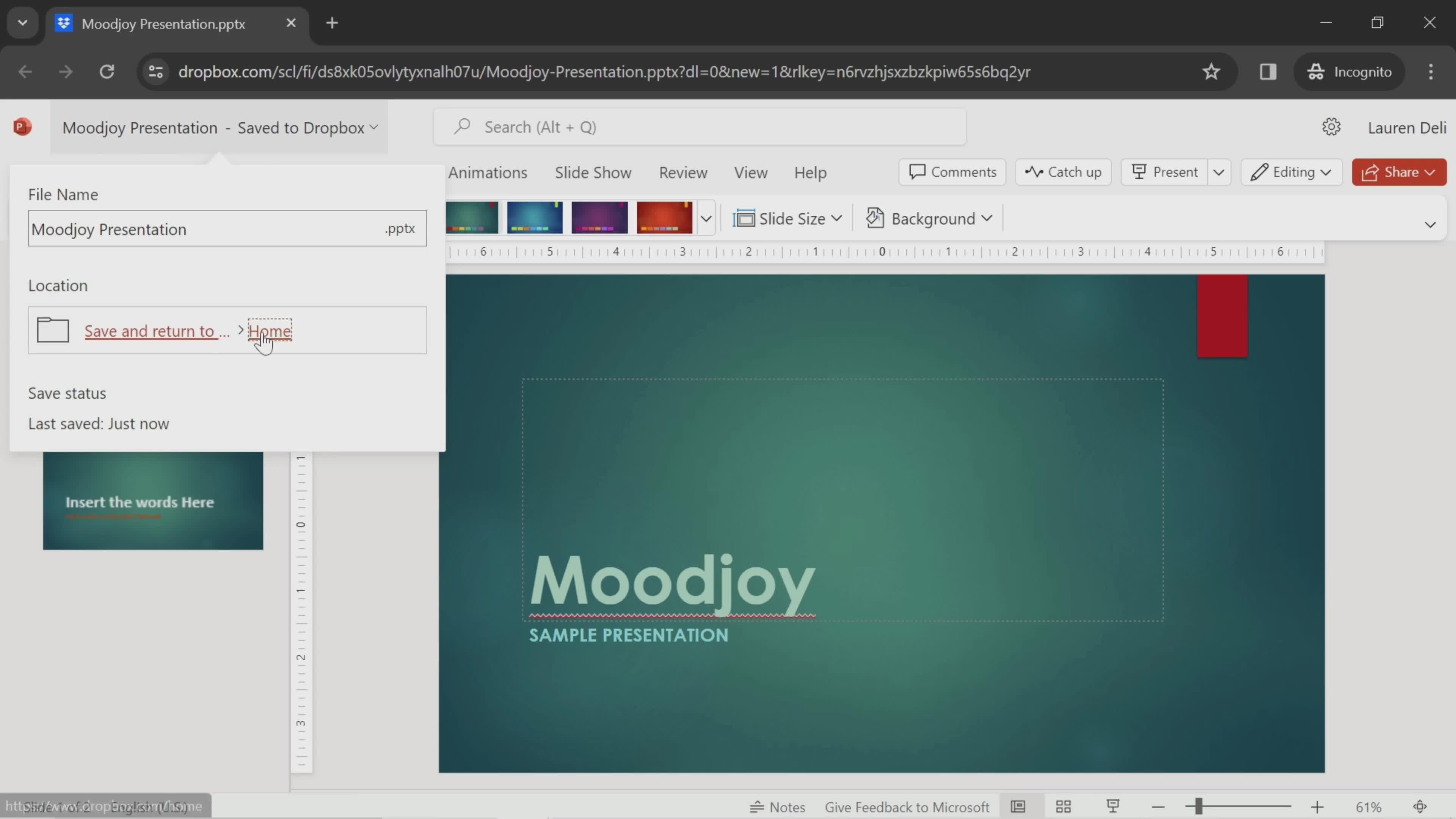Open the Share dropdown button
Viewport: 1456px width, 819px height.
1398,172
